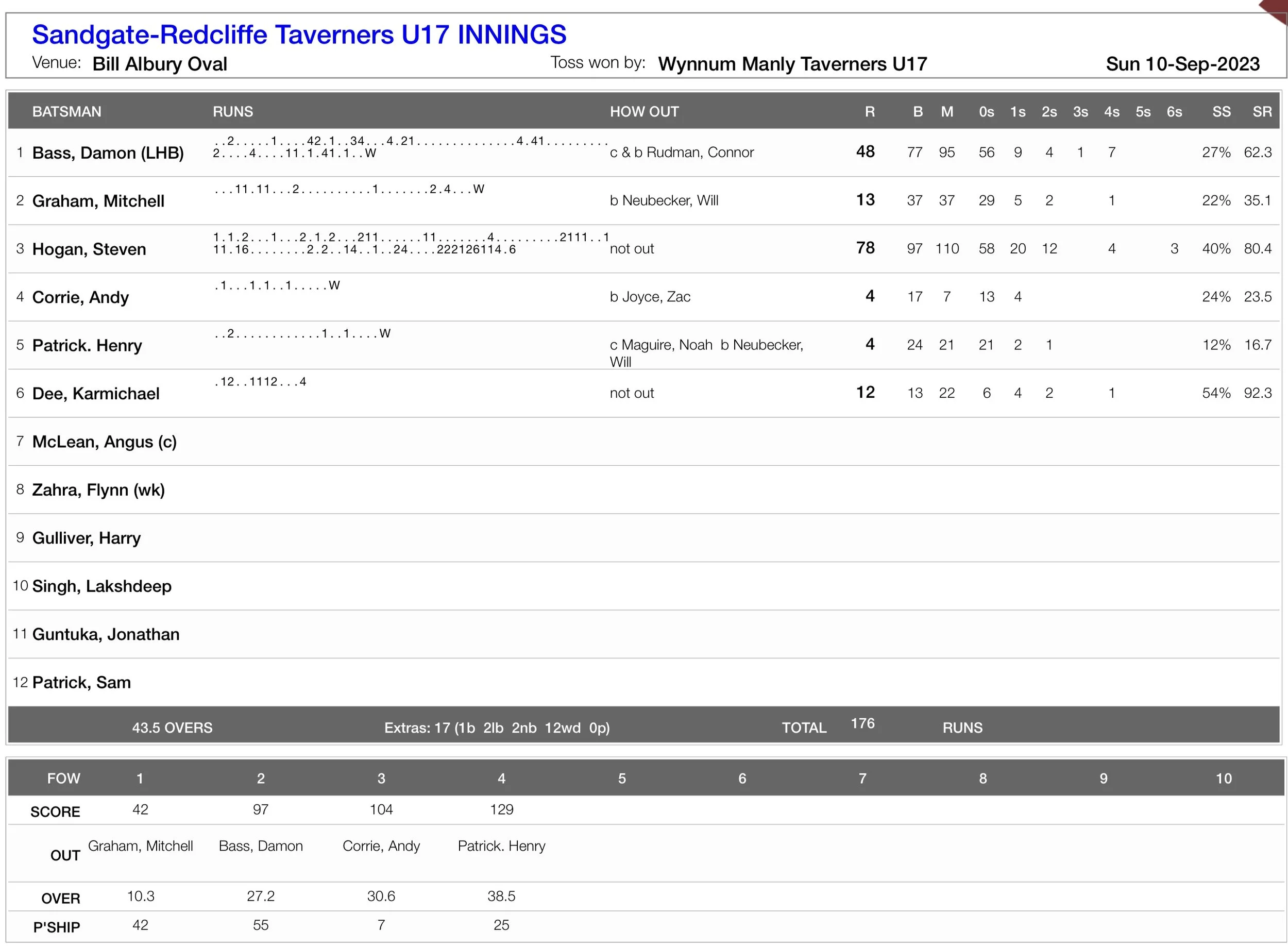1288x947 pixels.
Task: Click the HOW OUT column header
Action: coord(643,112)
